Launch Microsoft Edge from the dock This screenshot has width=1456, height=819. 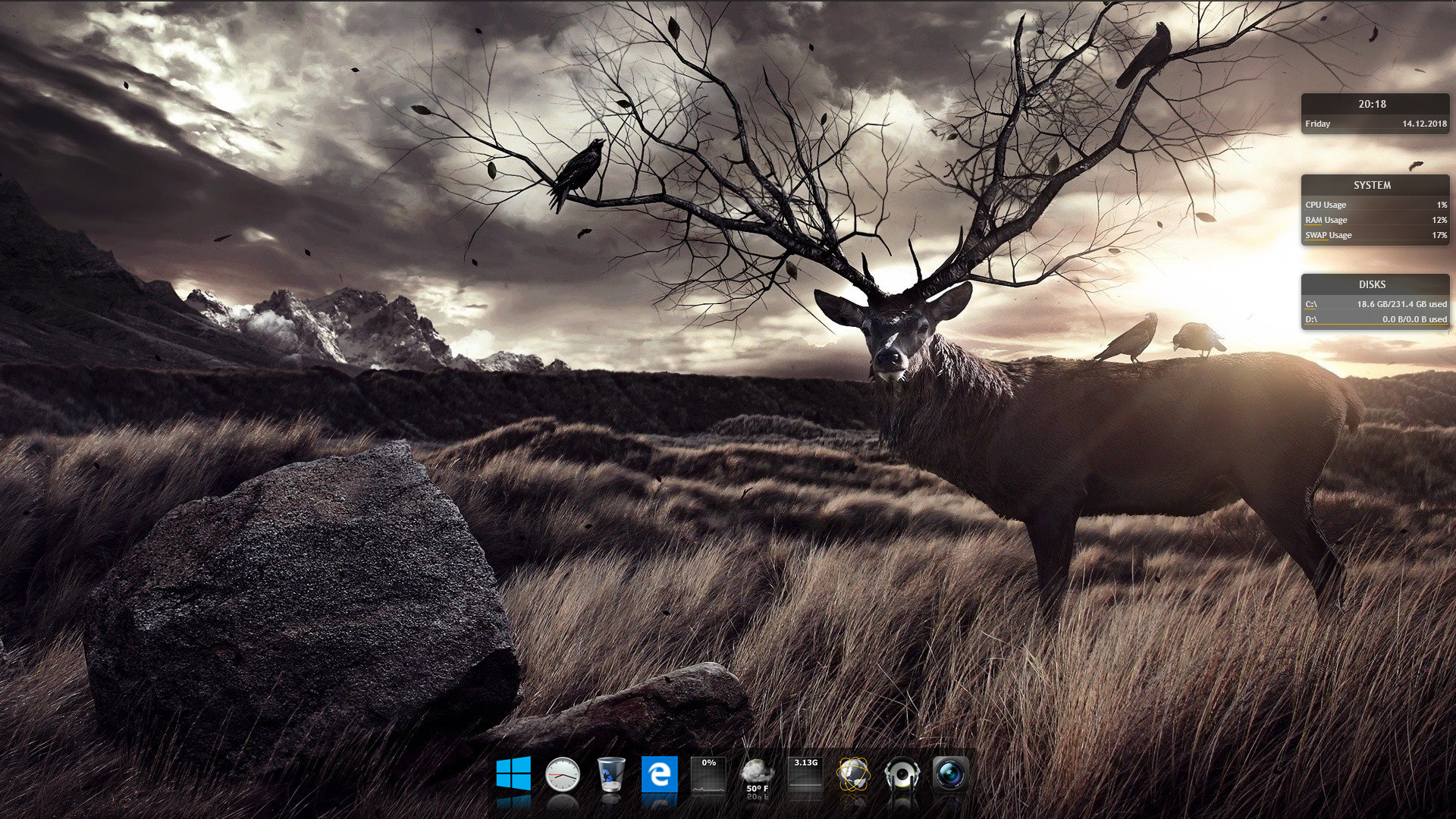659,774
